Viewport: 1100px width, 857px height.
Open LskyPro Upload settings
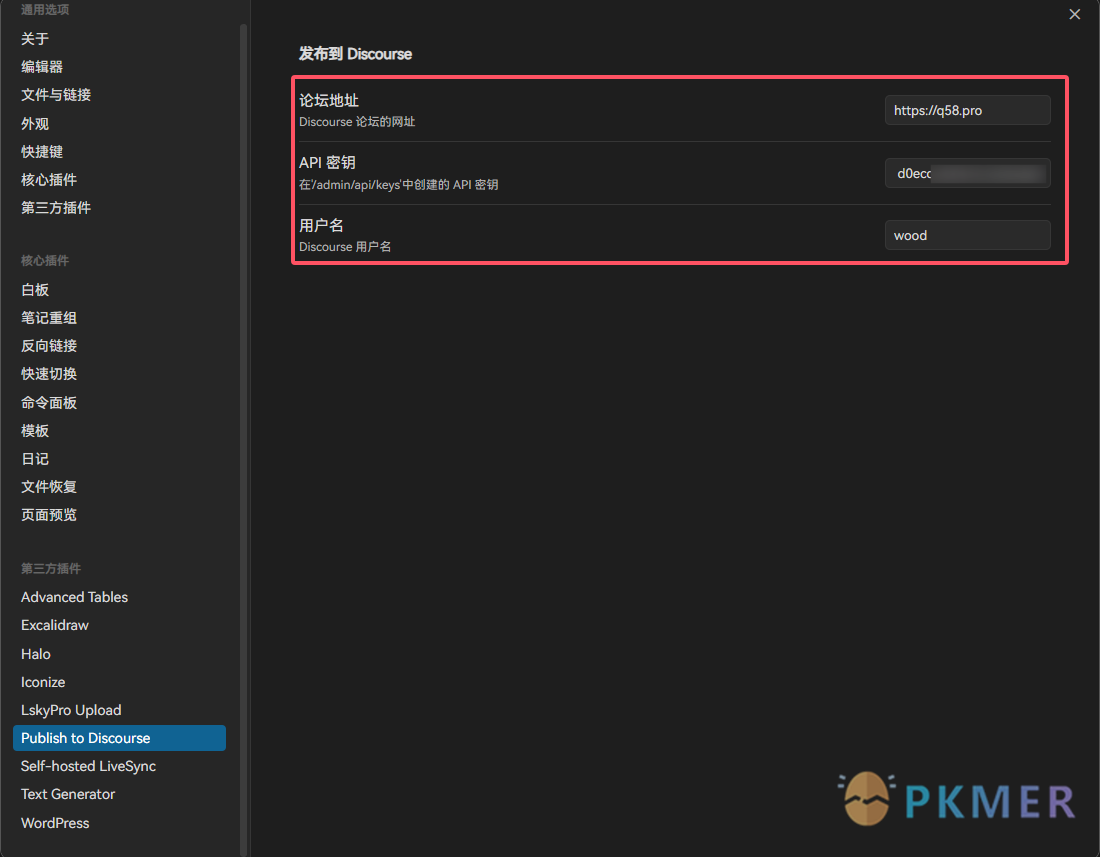[71, 710]
